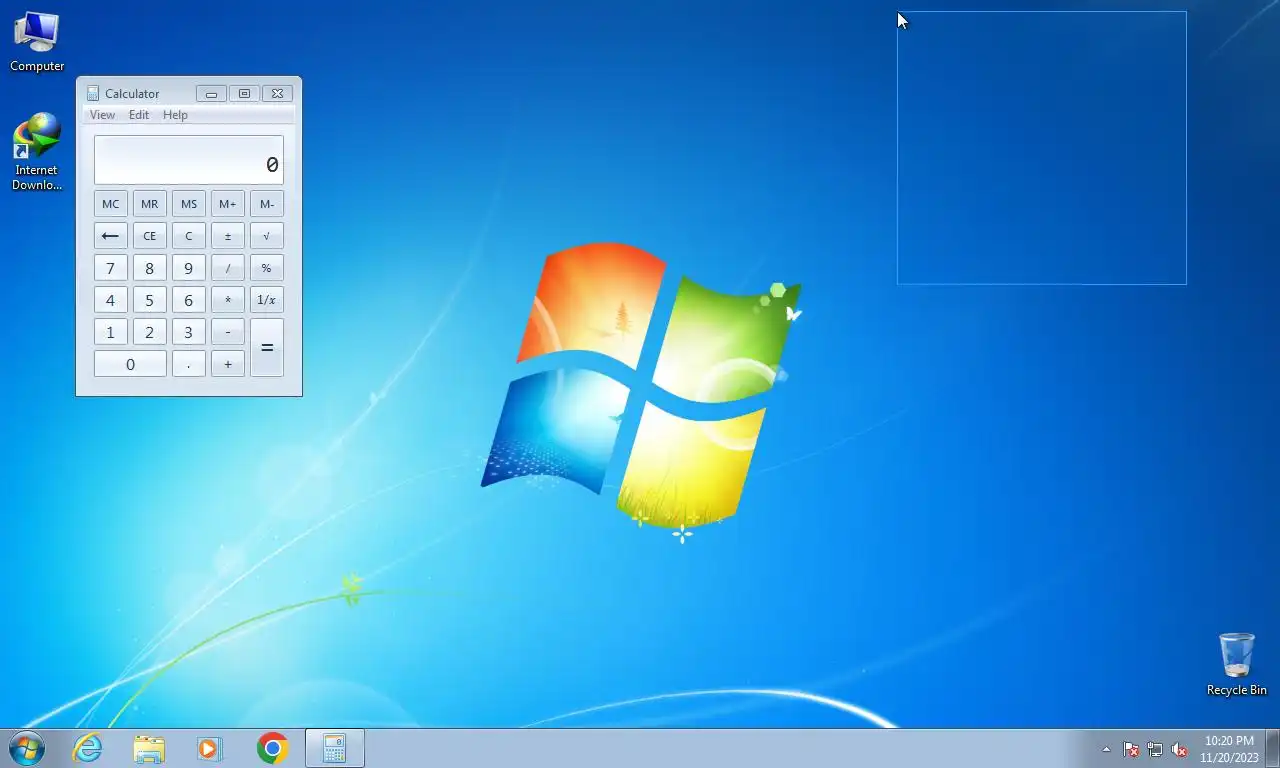Click the multiply * key
This screenshot has width=1280, height=768.
click(228, 300)
